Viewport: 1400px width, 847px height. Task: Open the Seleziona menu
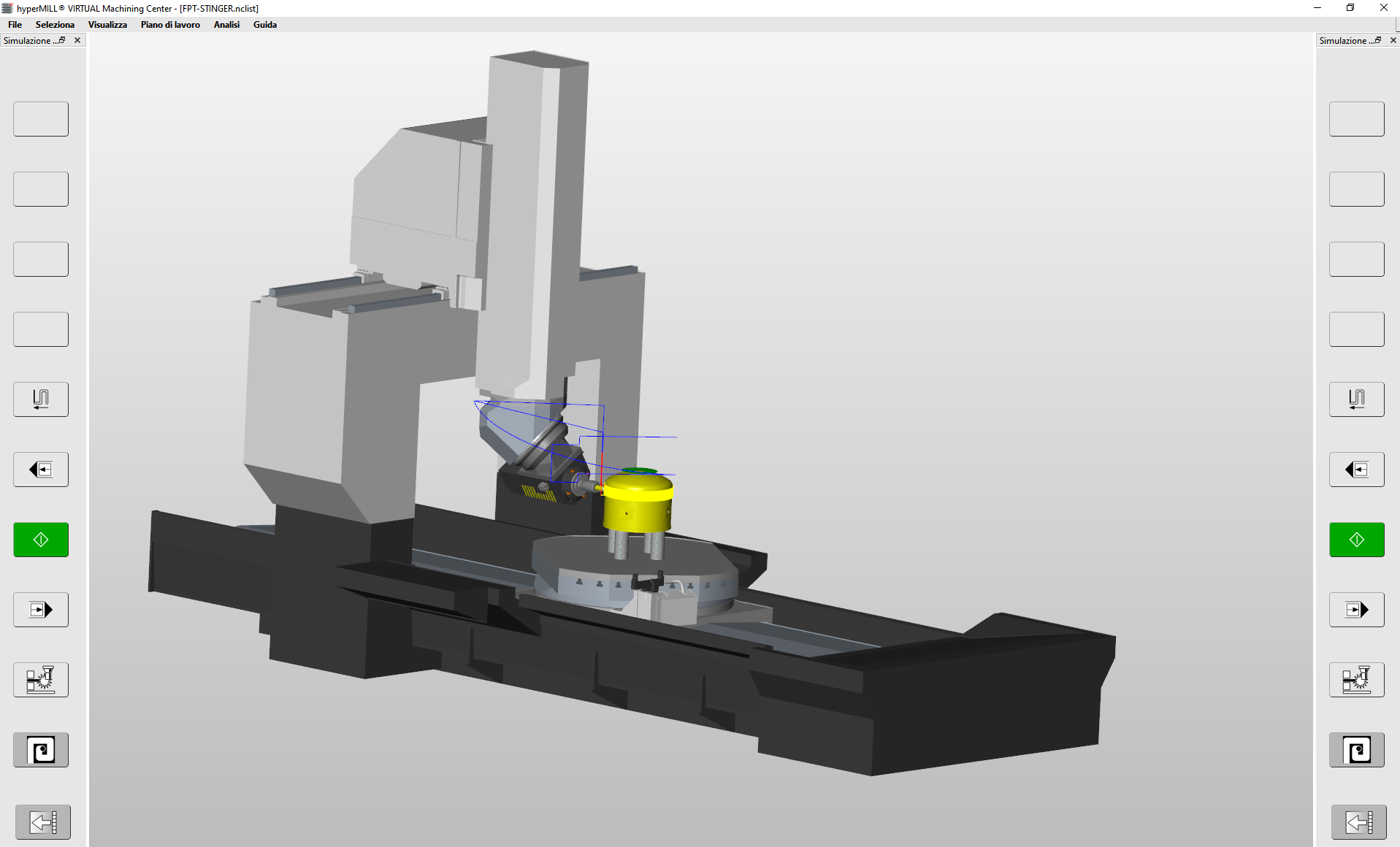click(x=55, y=24)
